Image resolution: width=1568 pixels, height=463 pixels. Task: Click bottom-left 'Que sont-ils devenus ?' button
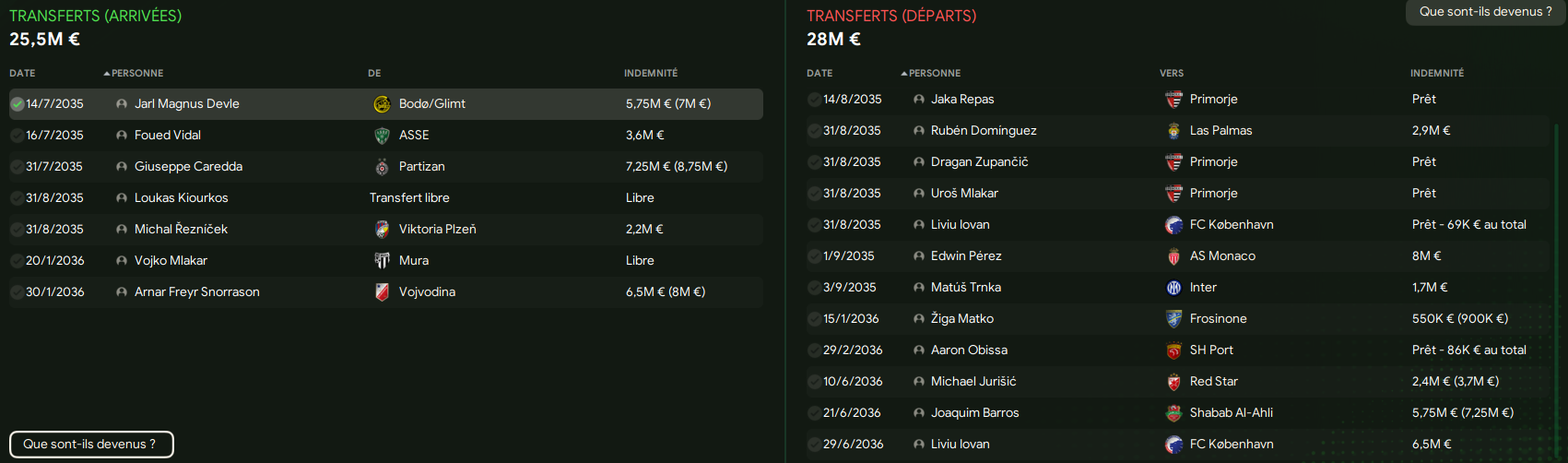pyautogui.click(x=91, y=445)
